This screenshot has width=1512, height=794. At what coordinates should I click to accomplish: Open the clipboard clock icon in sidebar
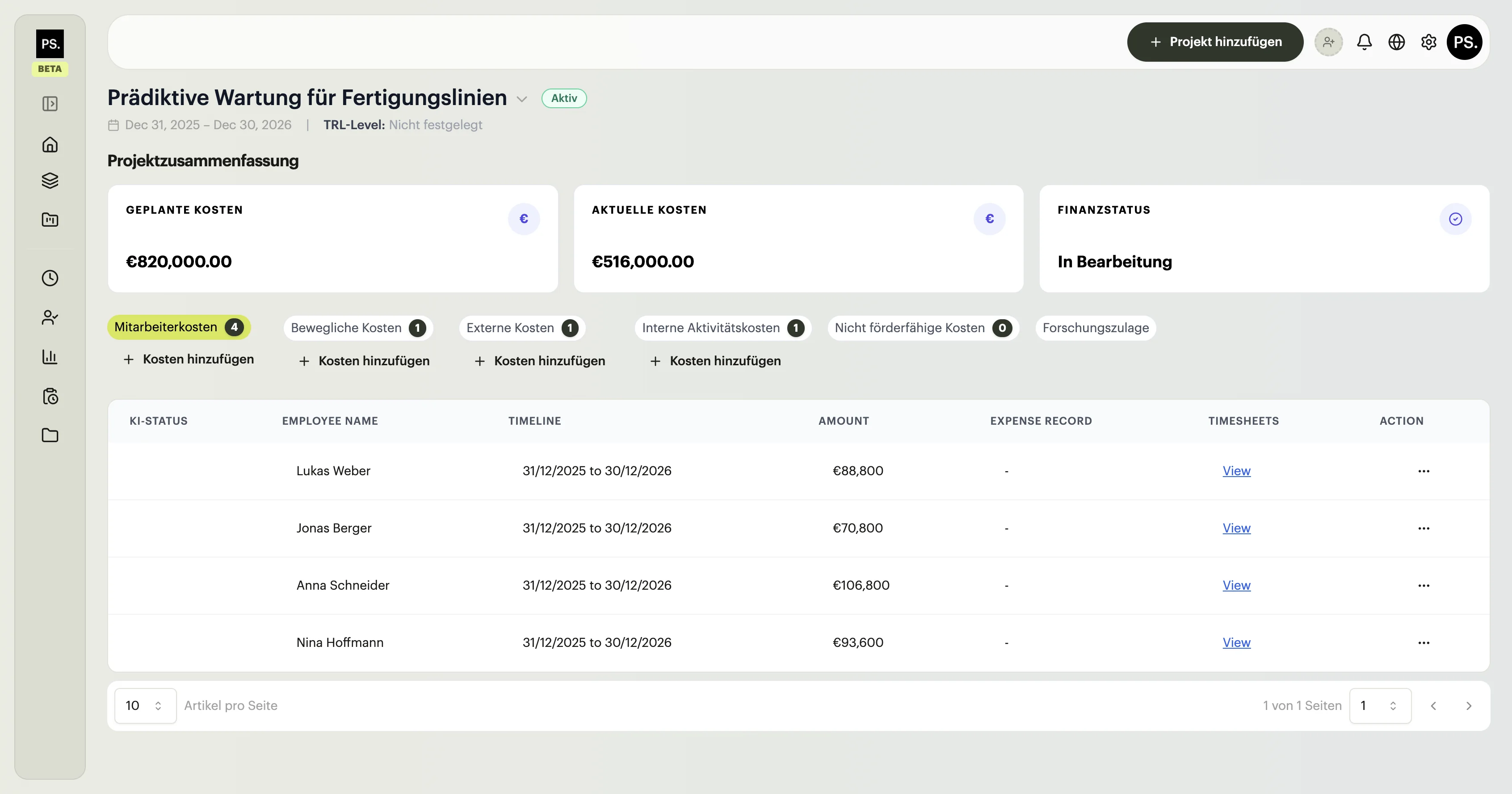click(x=50, y=397)
